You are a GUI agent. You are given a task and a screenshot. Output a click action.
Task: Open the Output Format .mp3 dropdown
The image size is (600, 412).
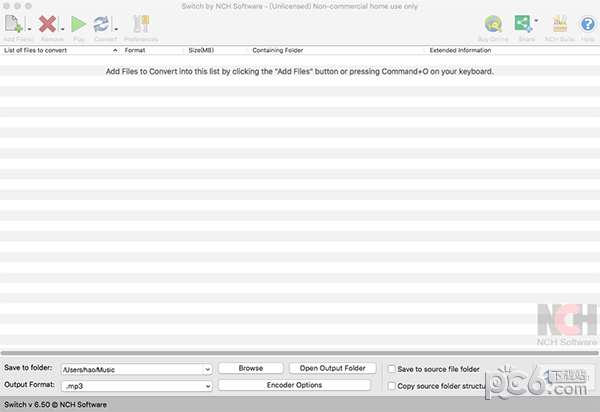click(x=137, y=386)
